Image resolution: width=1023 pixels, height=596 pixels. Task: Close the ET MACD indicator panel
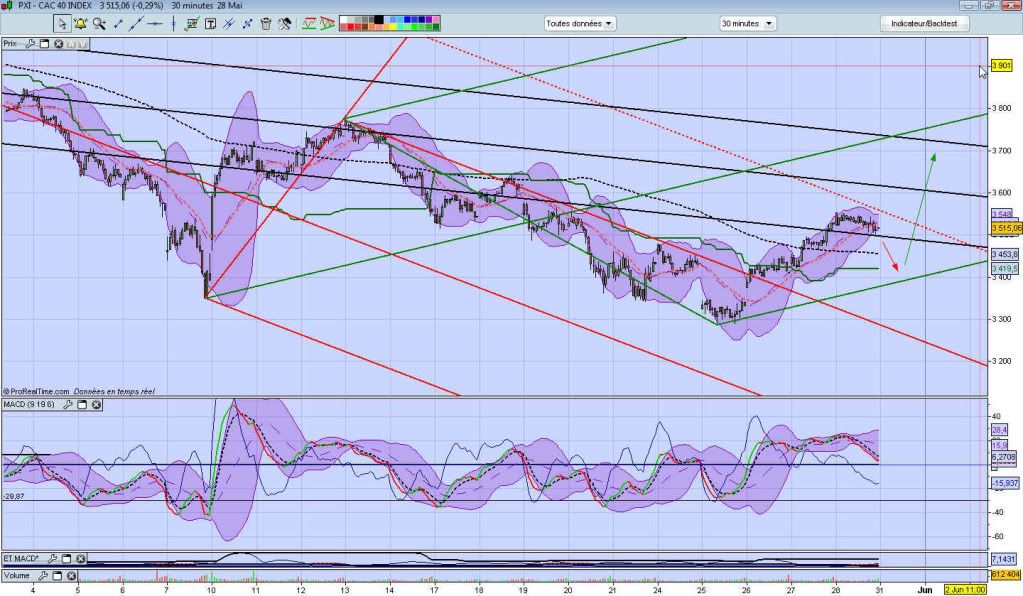[80, 559]
